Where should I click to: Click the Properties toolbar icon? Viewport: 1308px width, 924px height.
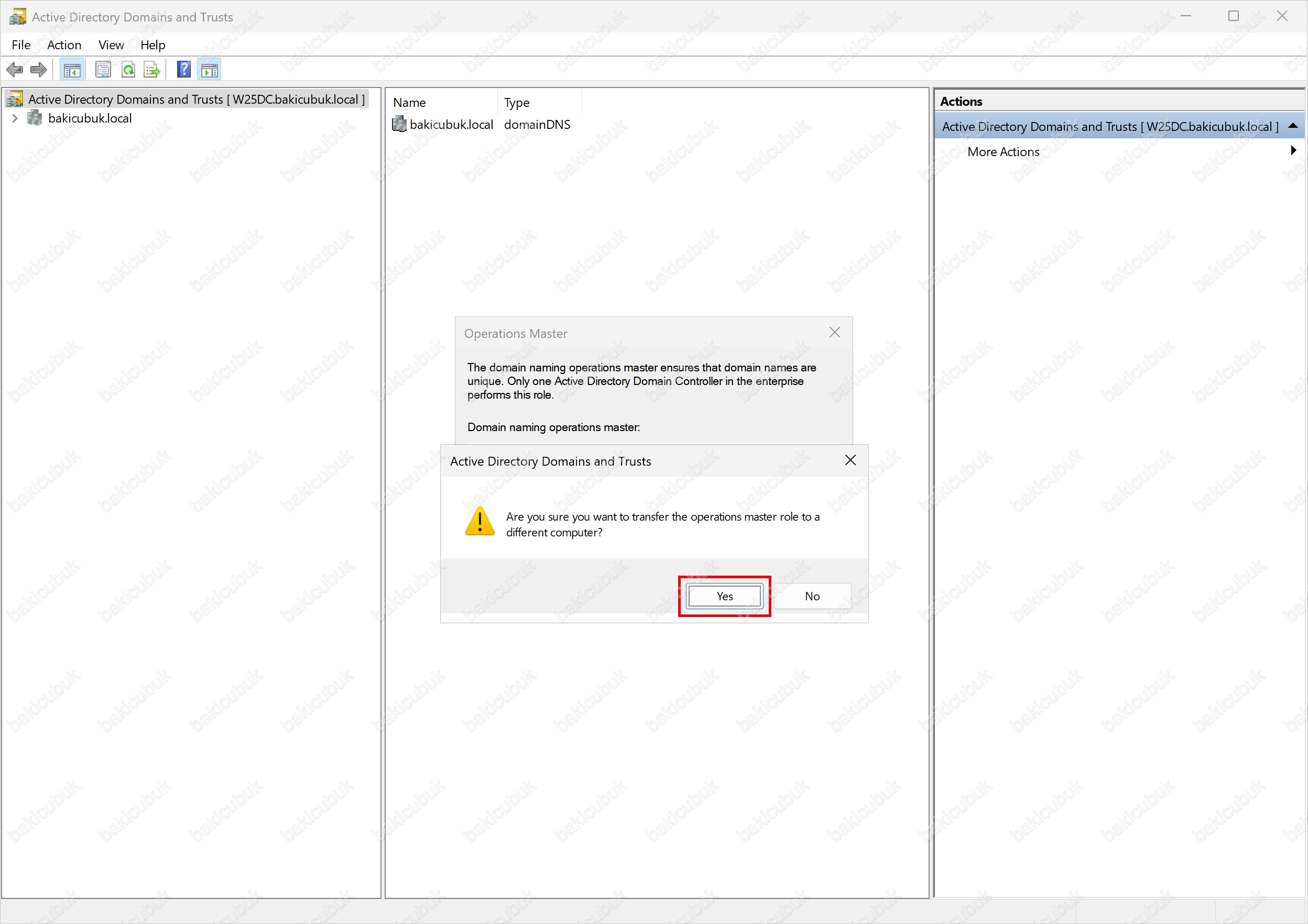click(x=103, y=70)
